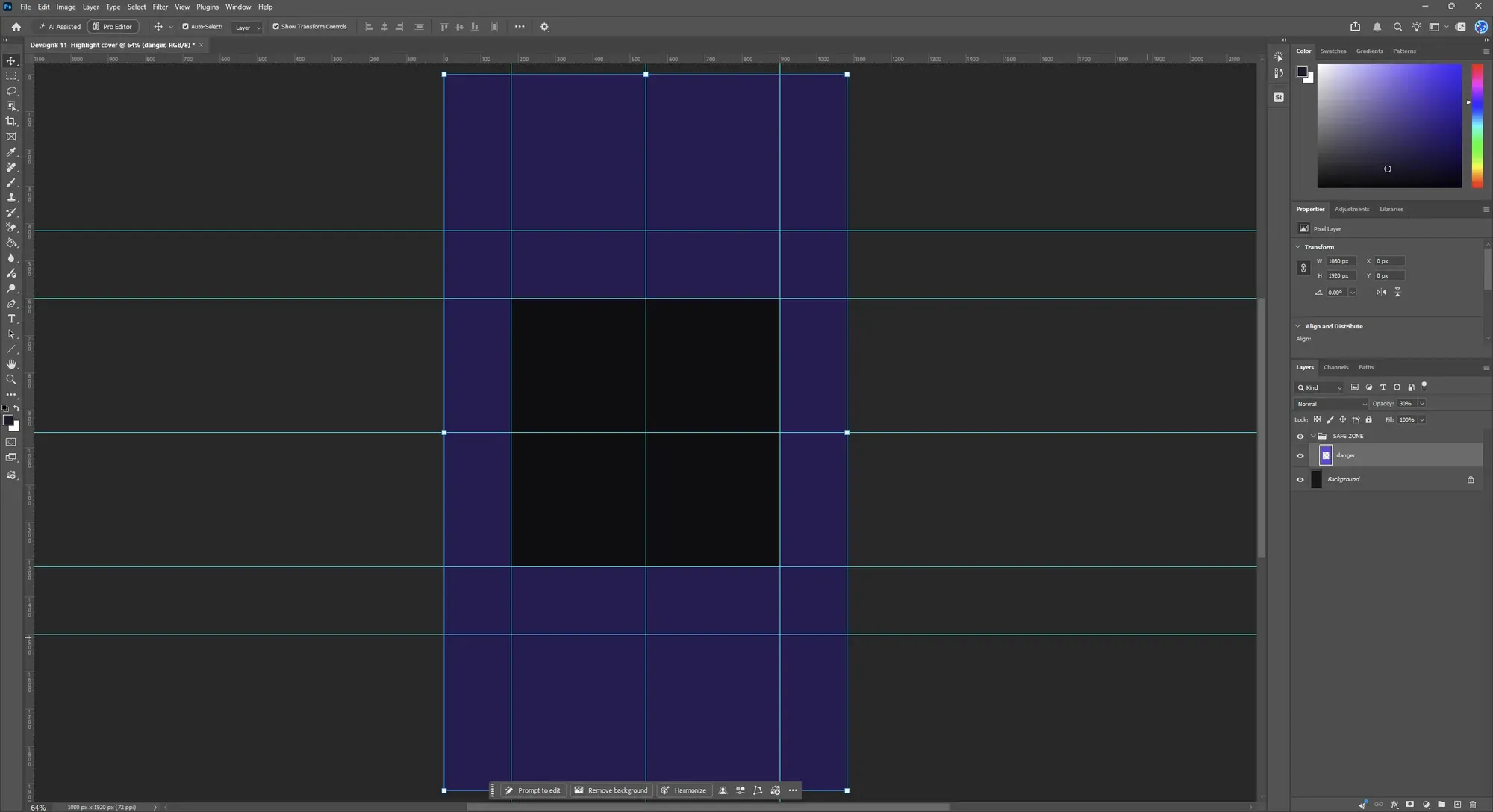Image resolution: width=1493 pixels, height=812 pixels.
Task: Switch to the Adjustments tab
Action: coord(1352,209)
